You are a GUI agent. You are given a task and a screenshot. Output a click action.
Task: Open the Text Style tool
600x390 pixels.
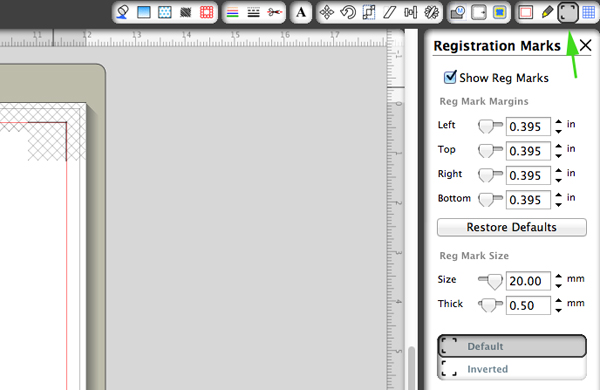(301, 13)
